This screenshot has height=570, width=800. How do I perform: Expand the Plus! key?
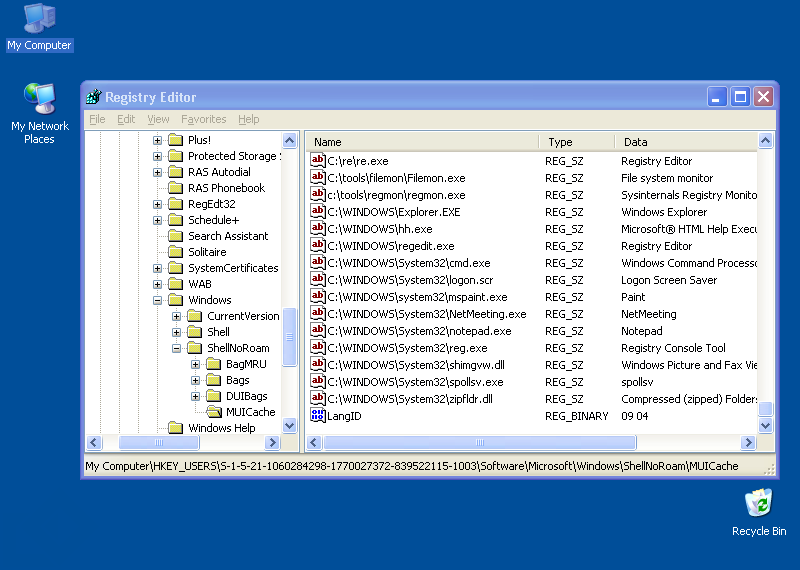click(x=157, y=140)
